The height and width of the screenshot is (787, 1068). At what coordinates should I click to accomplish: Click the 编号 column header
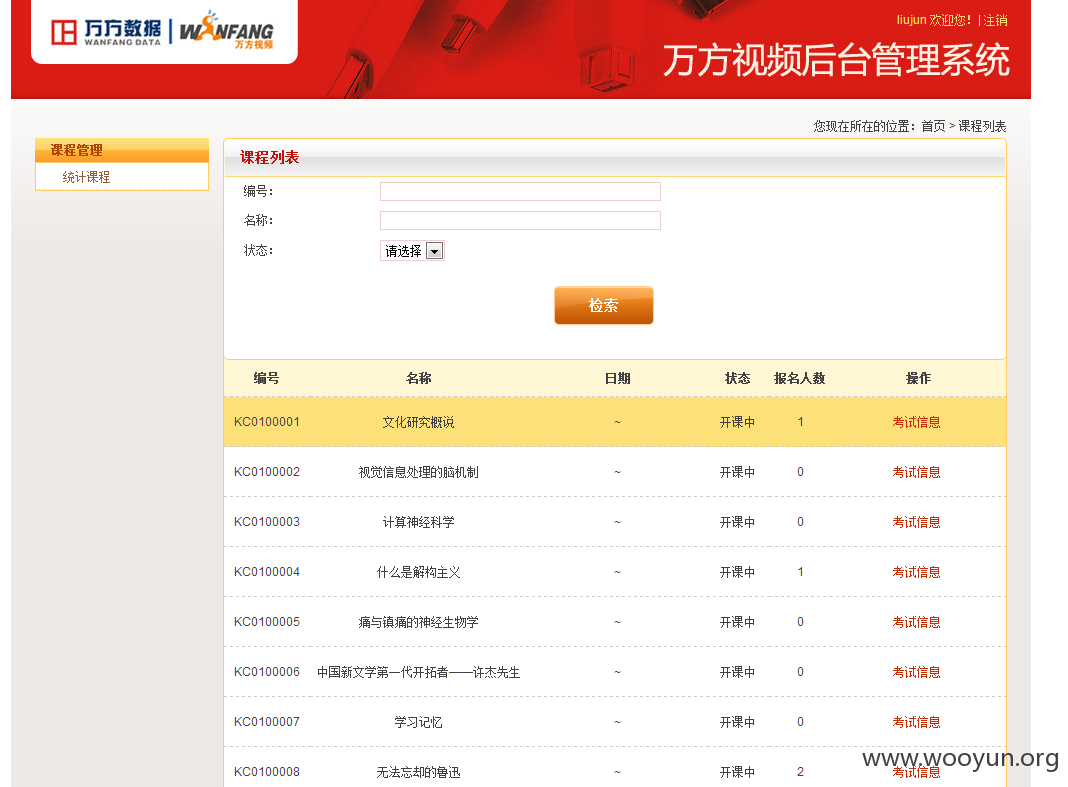pyautogui.click(x=266, y=378)
